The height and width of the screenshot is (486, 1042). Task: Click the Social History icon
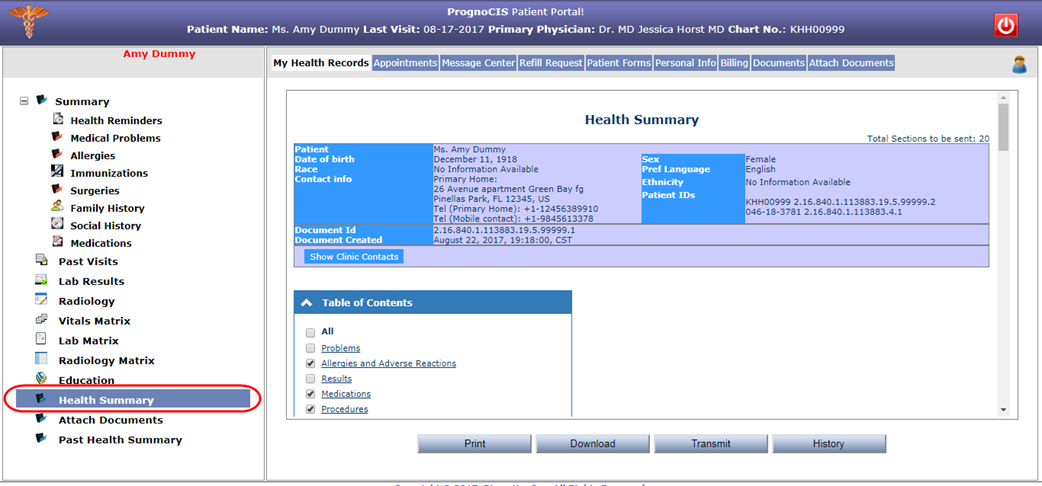tap(58, 224)
